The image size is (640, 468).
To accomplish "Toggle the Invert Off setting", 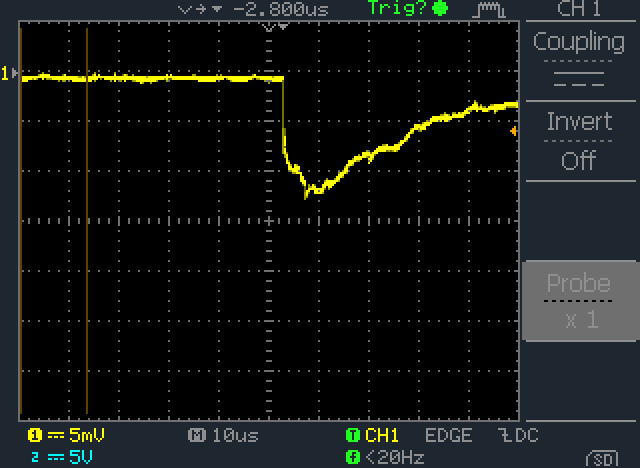I will (x=580, y=141).
